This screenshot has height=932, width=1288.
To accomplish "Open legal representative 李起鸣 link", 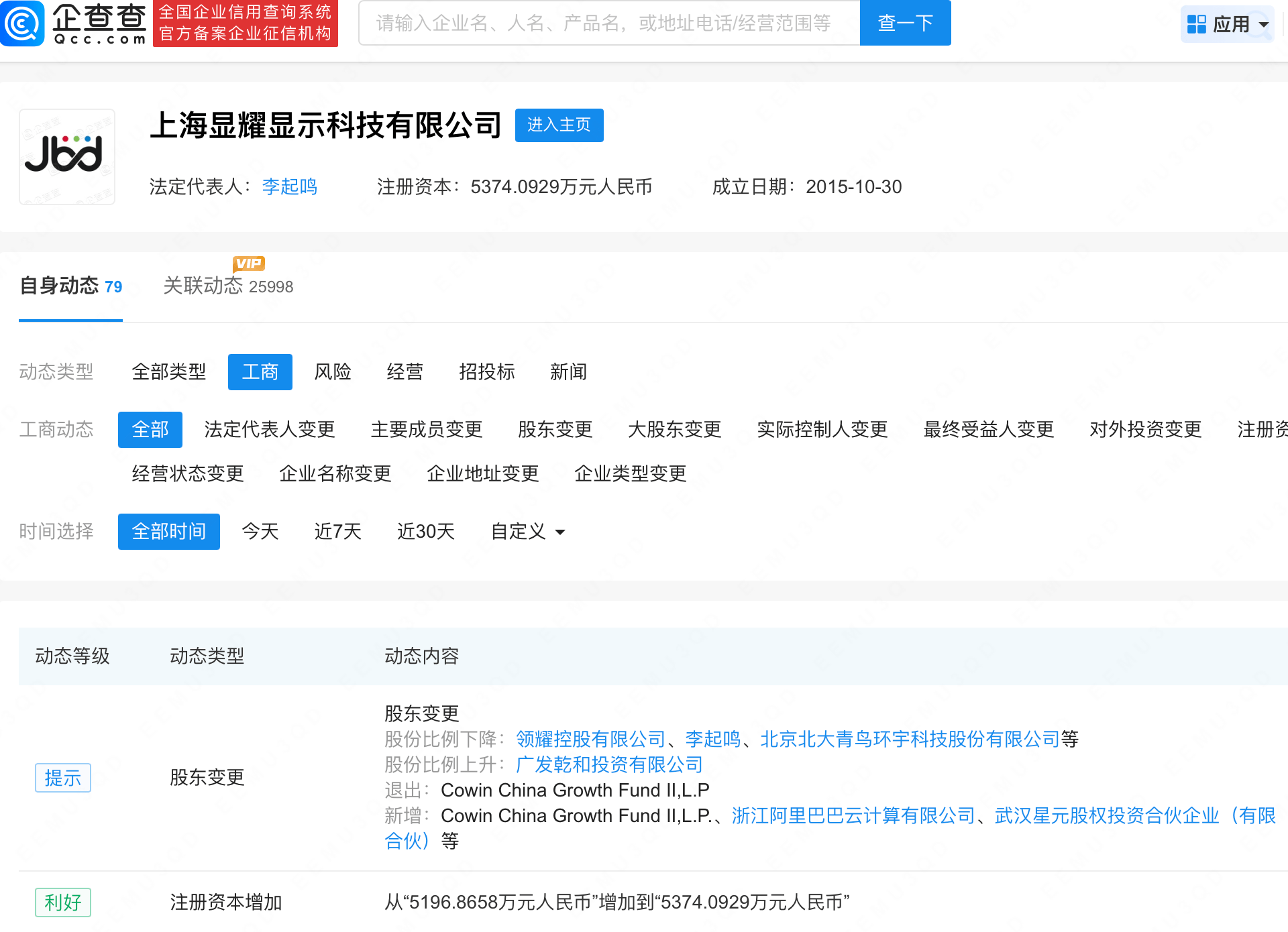I will click(x=289, y=186).
